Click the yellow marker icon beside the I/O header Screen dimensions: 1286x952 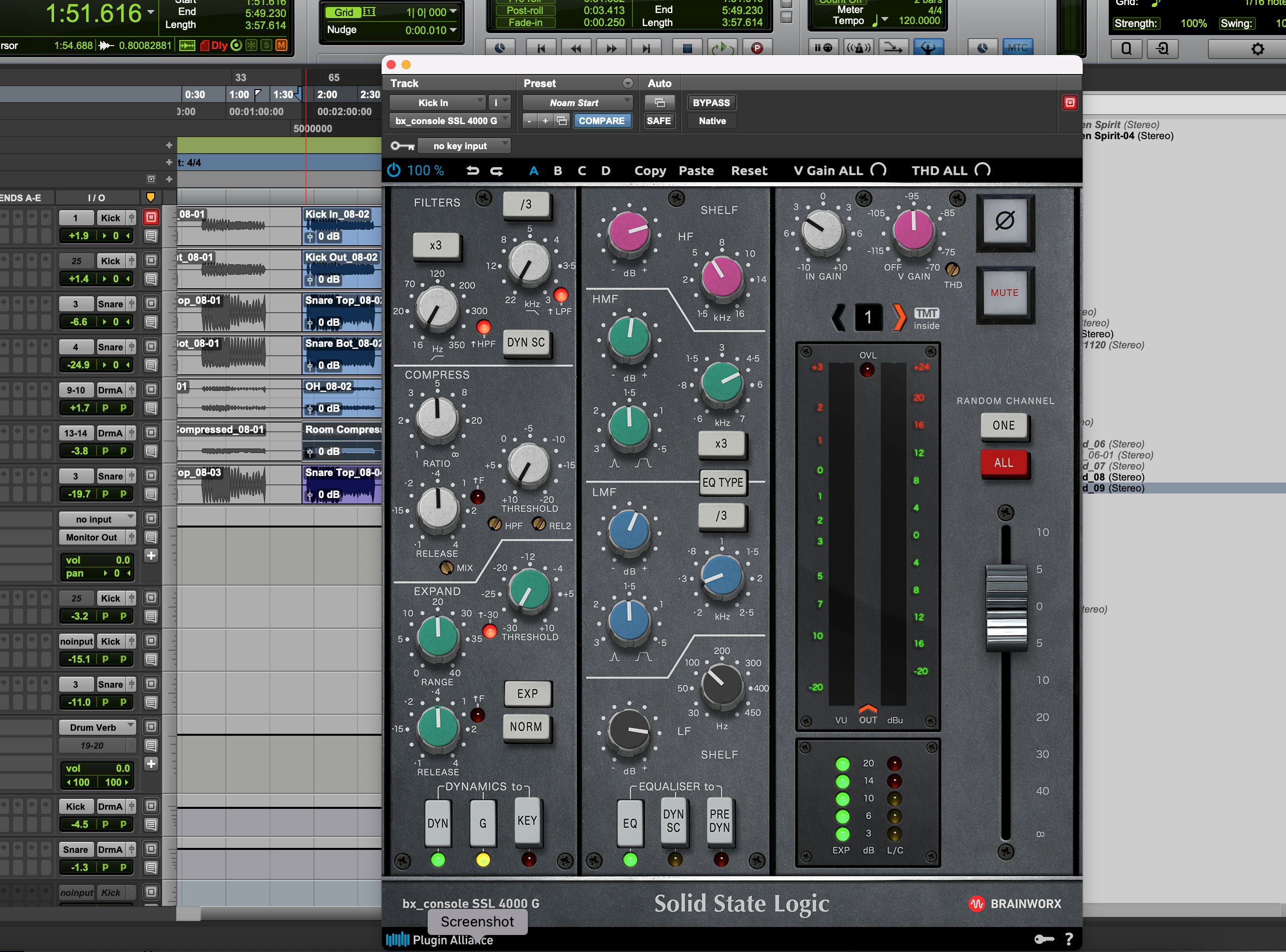point(150,198)
